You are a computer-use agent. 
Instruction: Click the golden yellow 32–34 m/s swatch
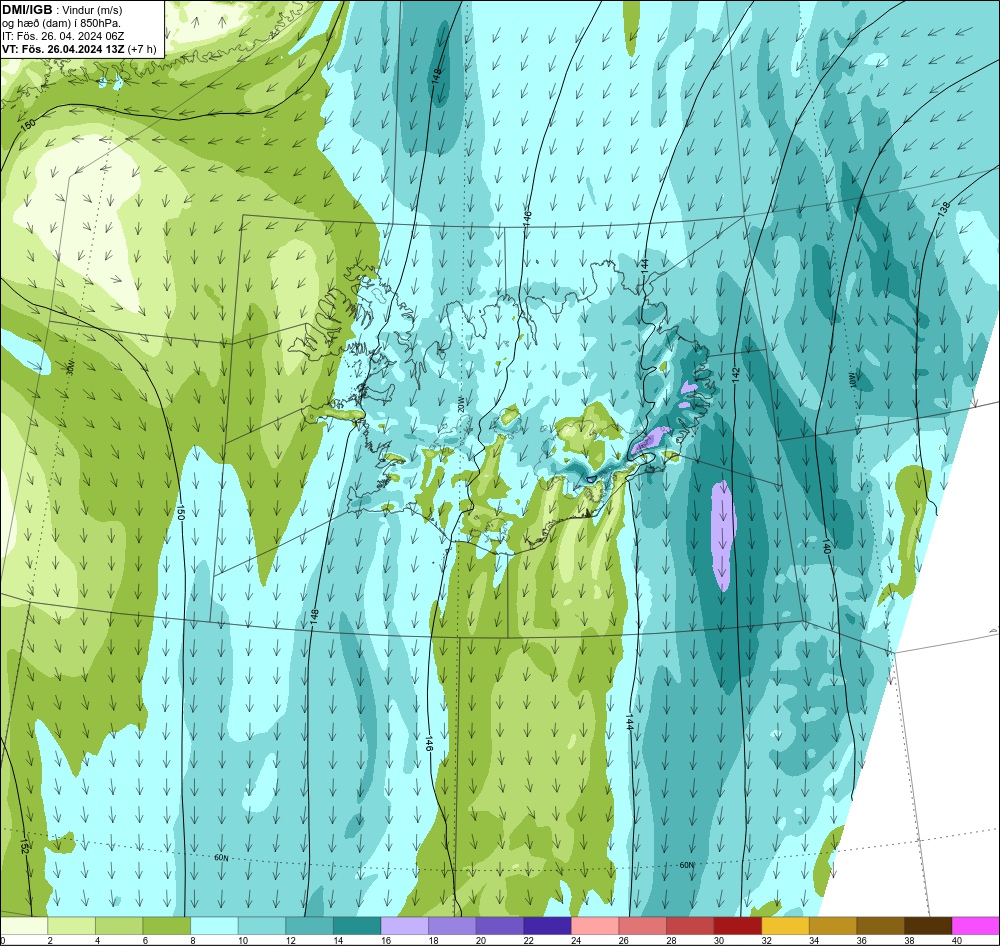coord(785,926)
